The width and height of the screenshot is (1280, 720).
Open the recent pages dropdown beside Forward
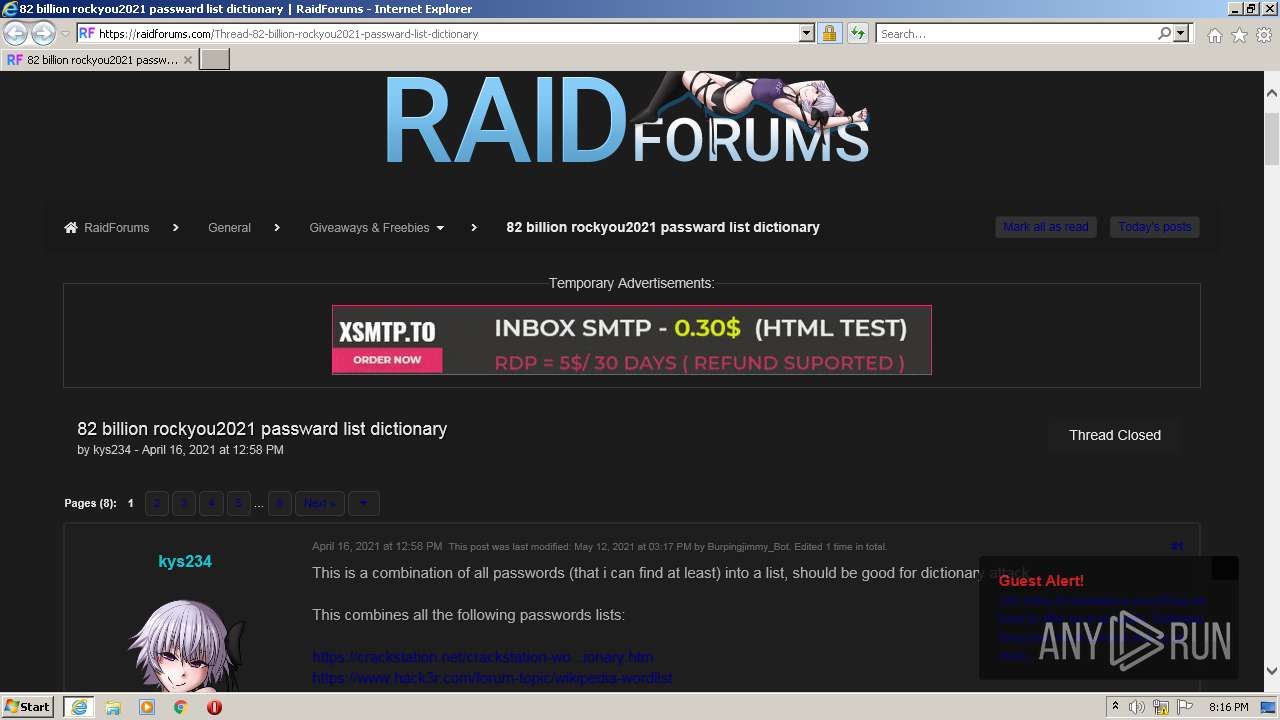(x=65, y=34)
